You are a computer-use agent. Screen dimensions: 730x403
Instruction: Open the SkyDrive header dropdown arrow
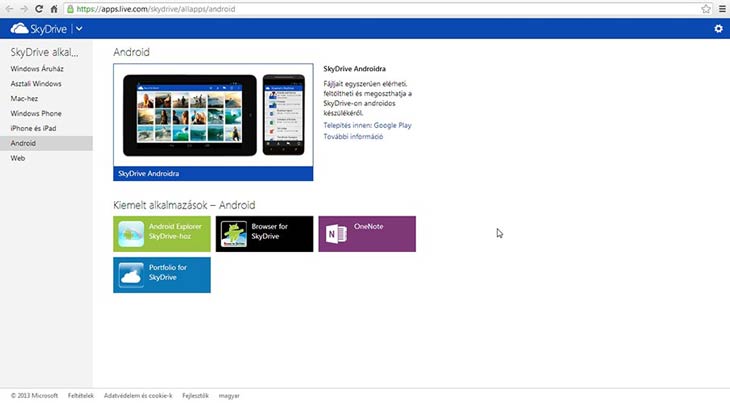[x=79, y=29]
